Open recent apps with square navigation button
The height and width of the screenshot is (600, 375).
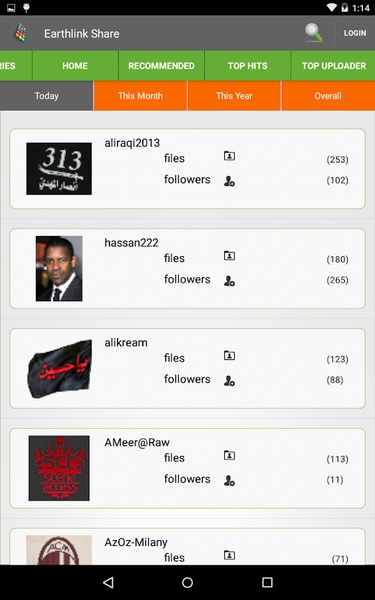[x=267, y=582]
